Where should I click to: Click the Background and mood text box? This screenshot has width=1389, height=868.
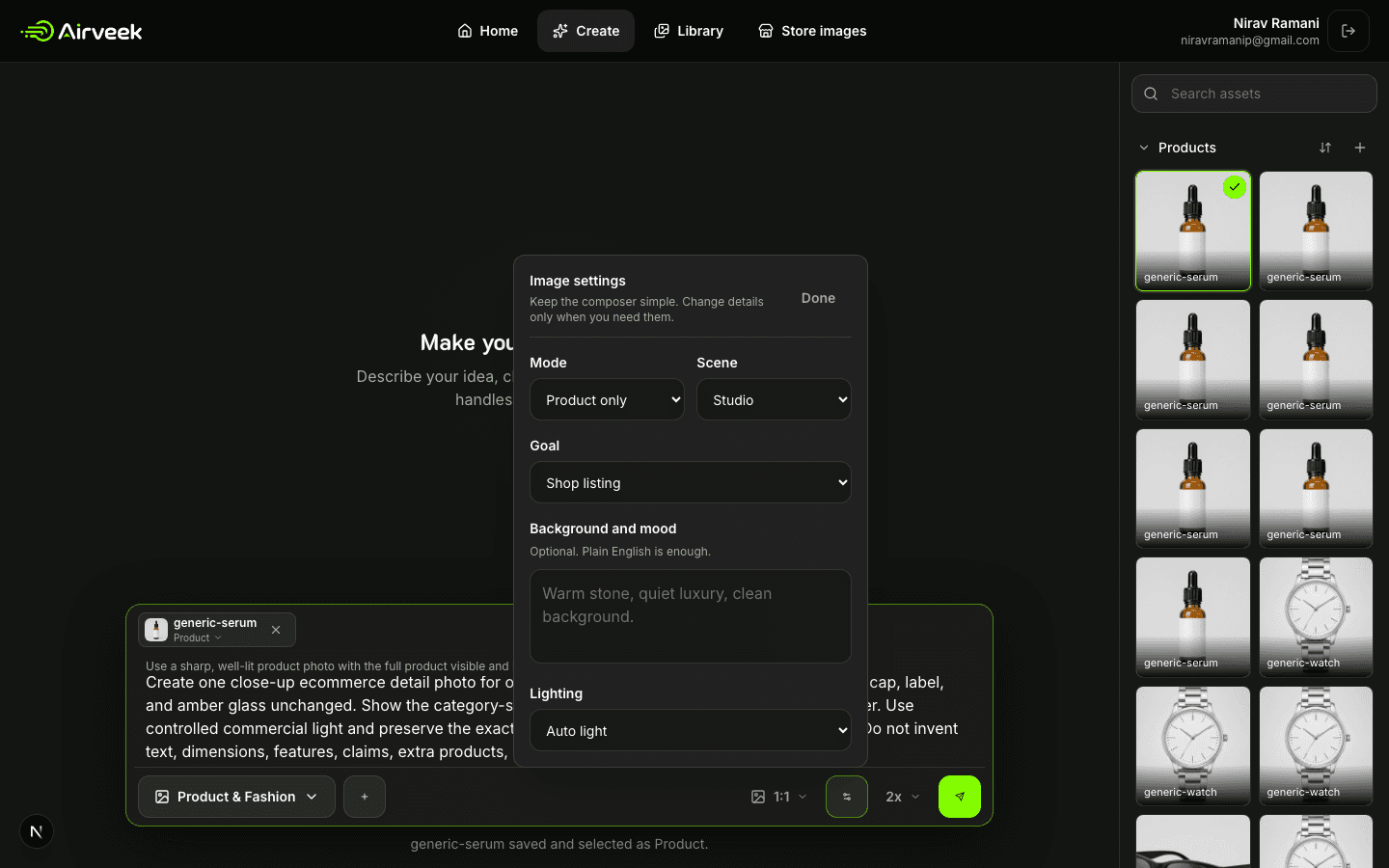point(691,616)
